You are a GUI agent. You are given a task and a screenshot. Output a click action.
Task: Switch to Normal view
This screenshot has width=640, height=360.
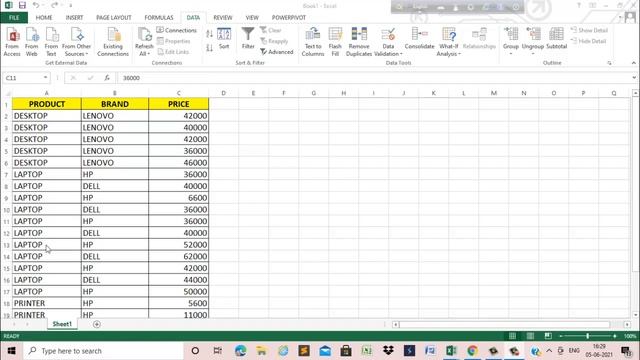point(512,336)
